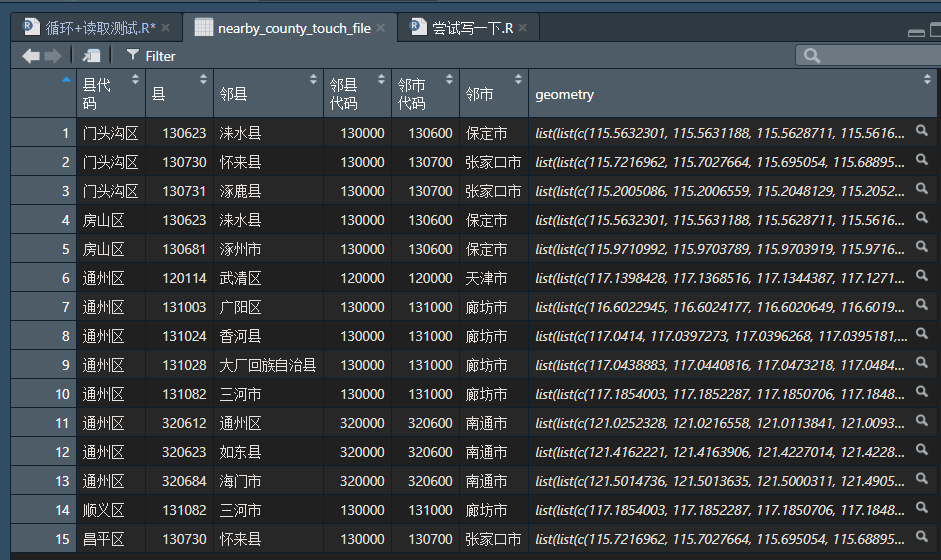The width and height of the screenshot is (941, 560).
Task: Go back with the left arrow icon
Action: tap(31, 56)
